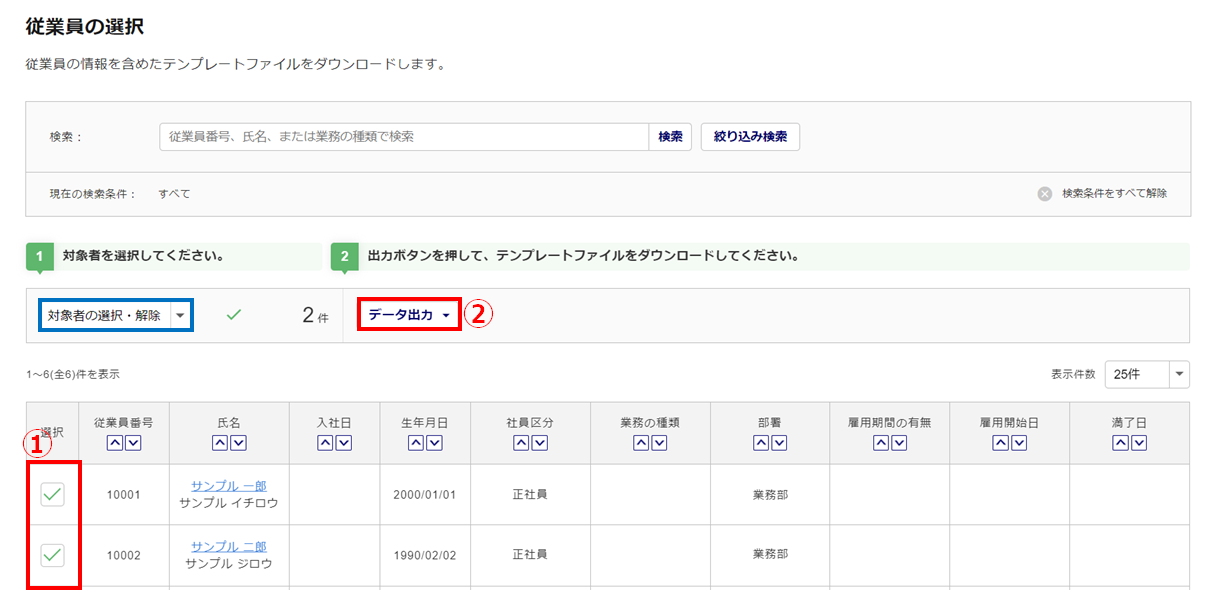Screen dimensions: 1213x590
Task: Sort 入社日 column ascending
Action: (x=325, y=443)
